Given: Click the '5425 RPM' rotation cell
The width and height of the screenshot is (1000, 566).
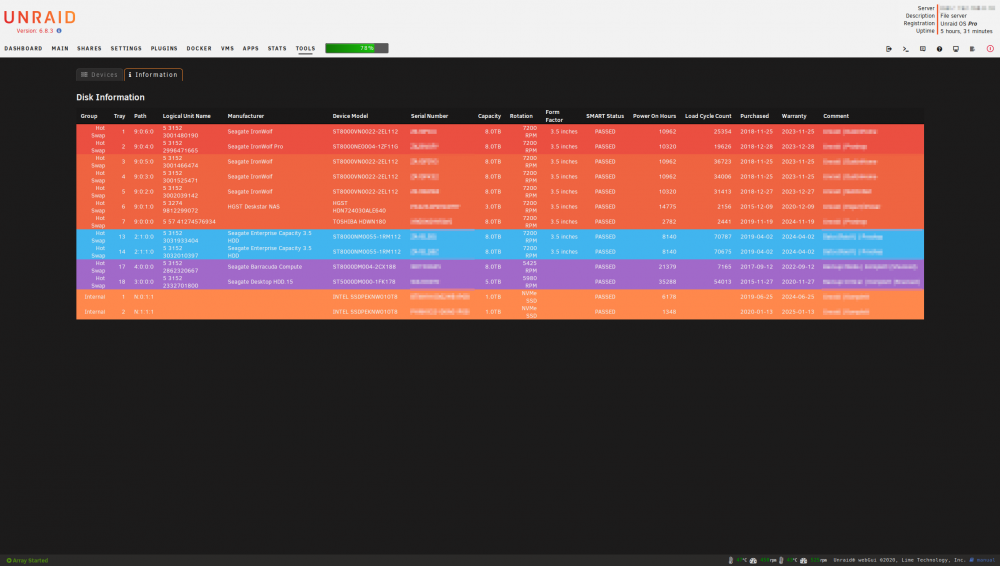Looking at the screenshot, I should tap(530, 267).
